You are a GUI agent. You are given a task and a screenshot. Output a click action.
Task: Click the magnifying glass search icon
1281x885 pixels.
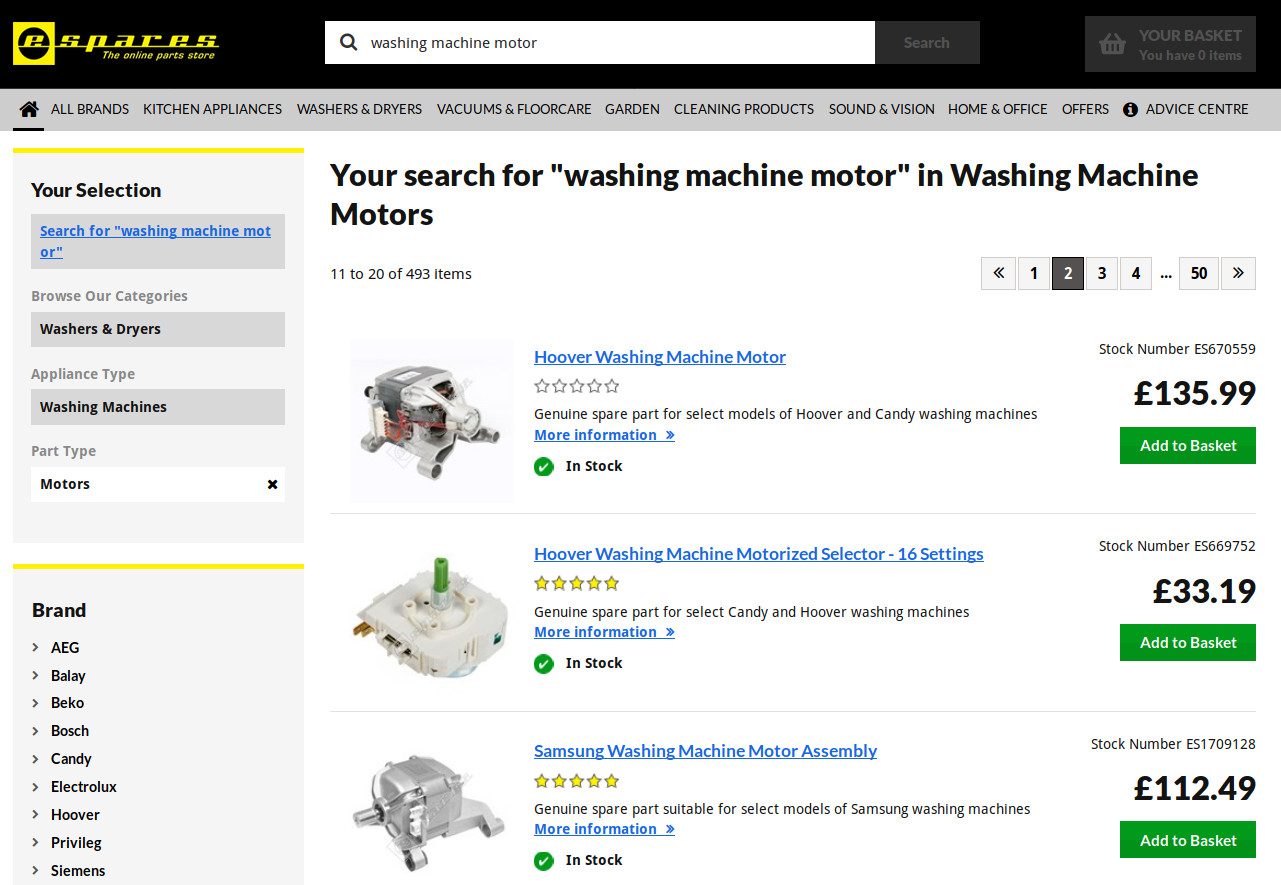coord(348,42)
